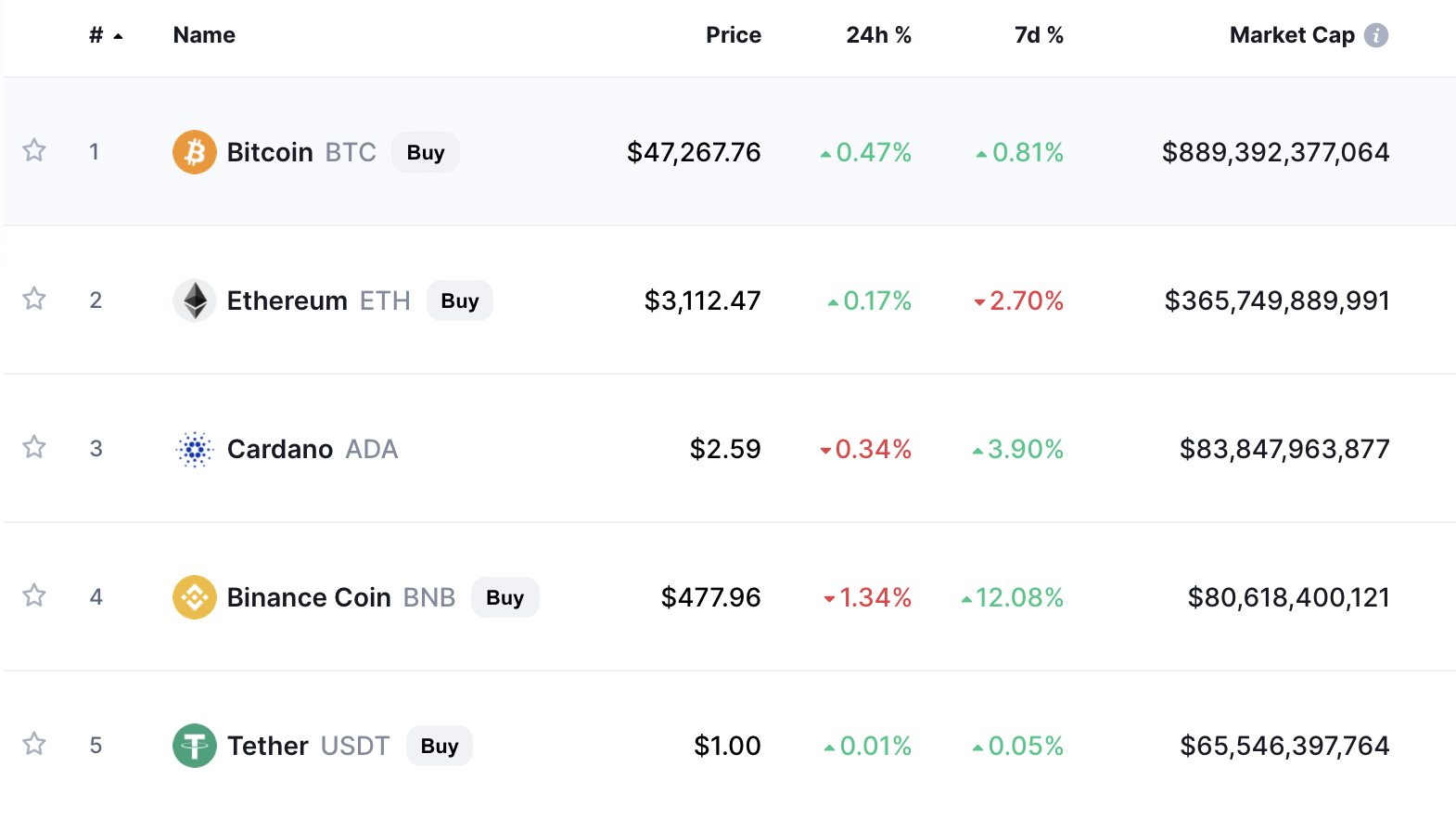The image size is (1456, 818).
Task: Toggle the Binance Coin watchlist star
Action: tap(34, 595)
